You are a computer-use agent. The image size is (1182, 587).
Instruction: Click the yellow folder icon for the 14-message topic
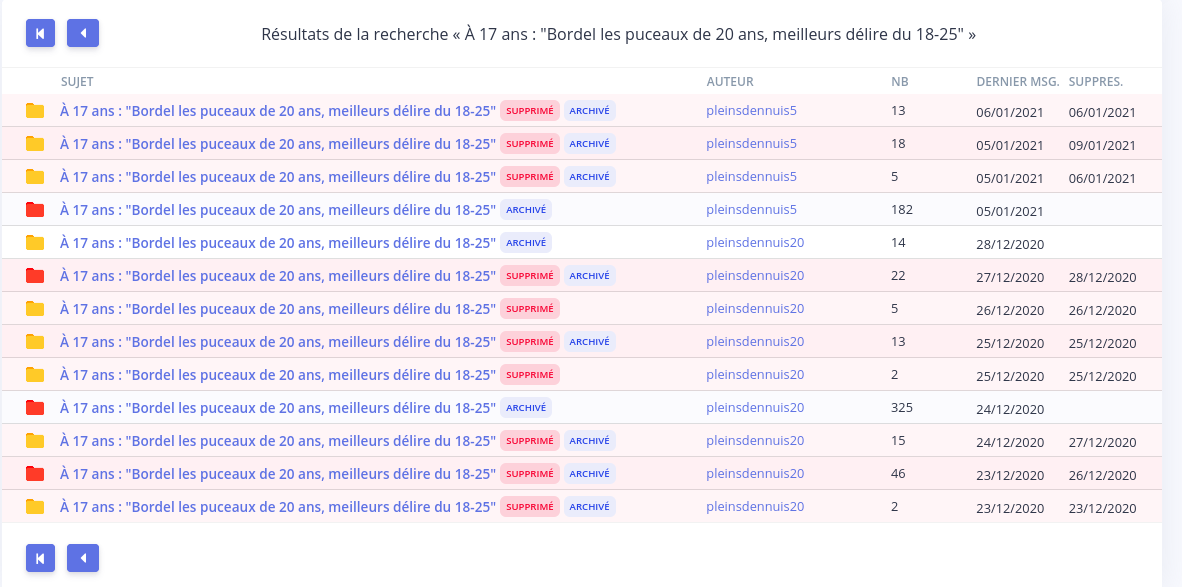35,243
